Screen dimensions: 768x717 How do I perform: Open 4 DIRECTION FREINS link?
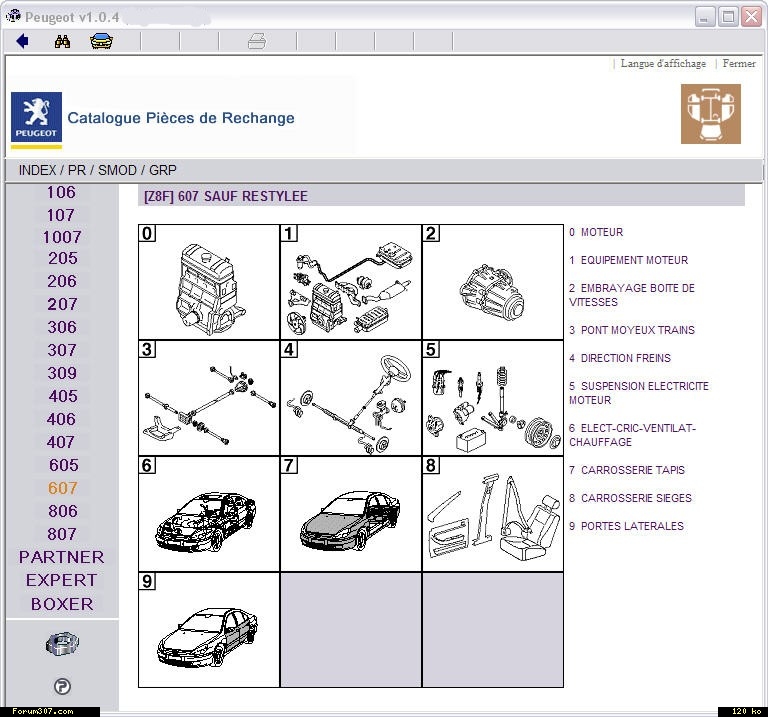620,358
